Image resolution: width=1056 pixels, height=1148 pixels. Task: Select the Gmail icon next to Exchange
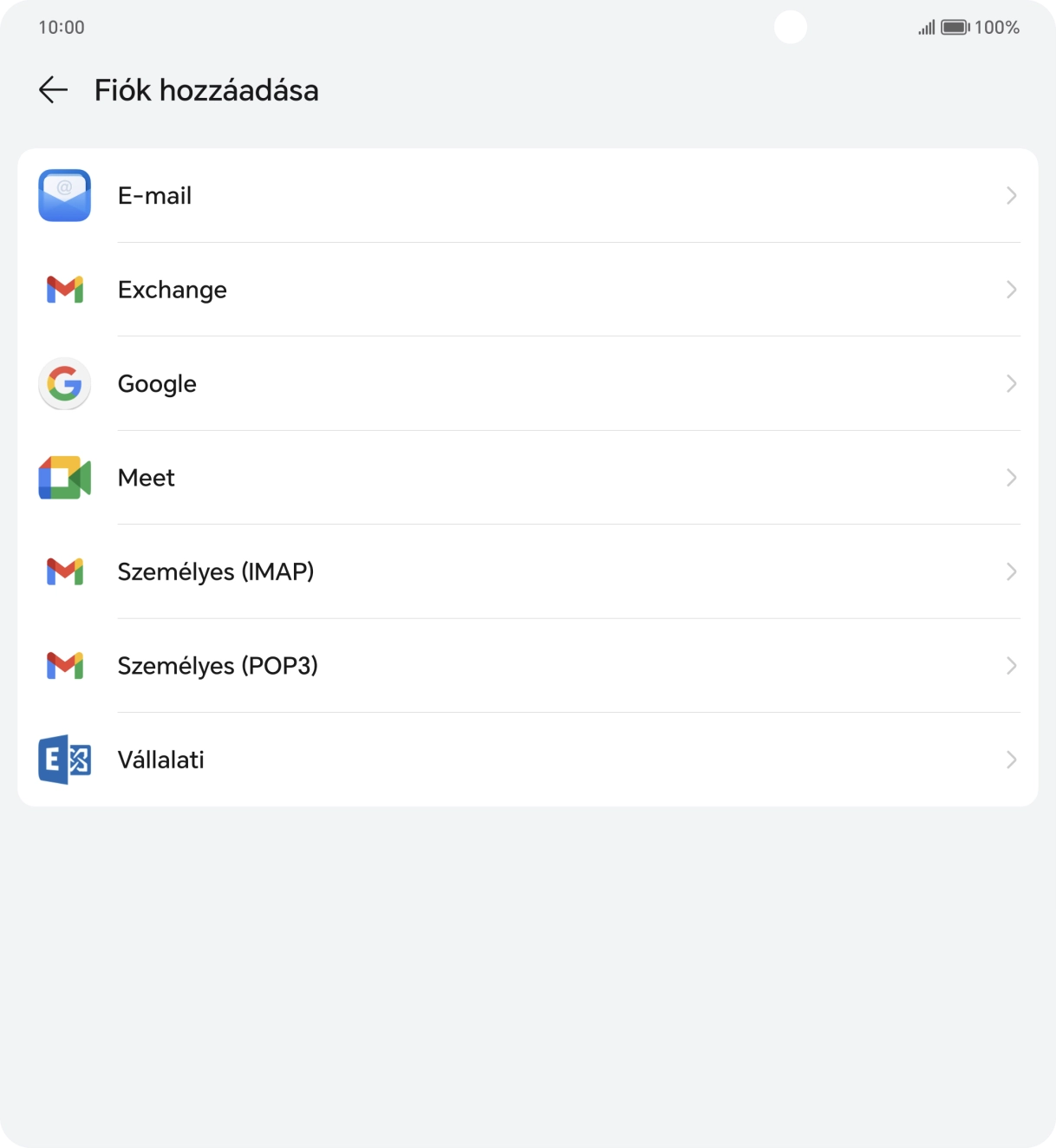click(64, 289)
